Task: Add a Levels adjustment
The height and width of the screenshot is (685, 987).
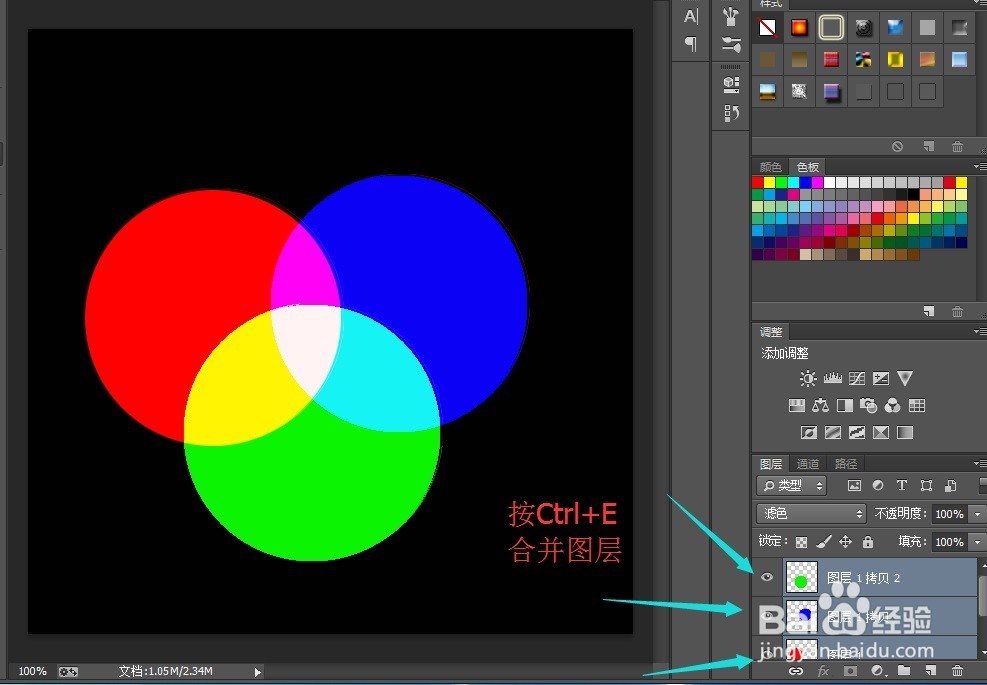Action: coord(832,378)
